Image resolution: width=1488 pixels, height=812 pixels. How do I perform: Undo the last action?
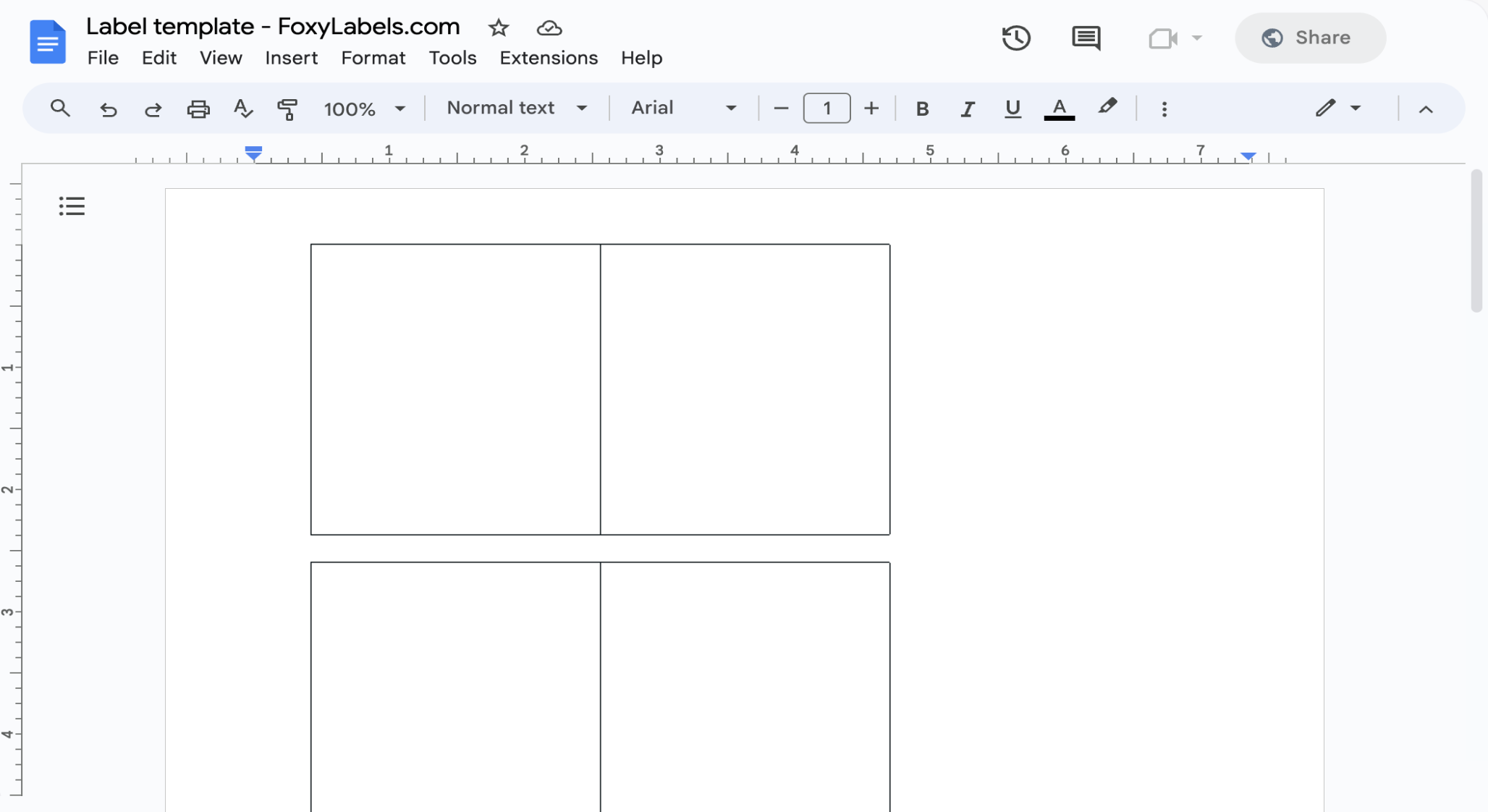point(107,109)
